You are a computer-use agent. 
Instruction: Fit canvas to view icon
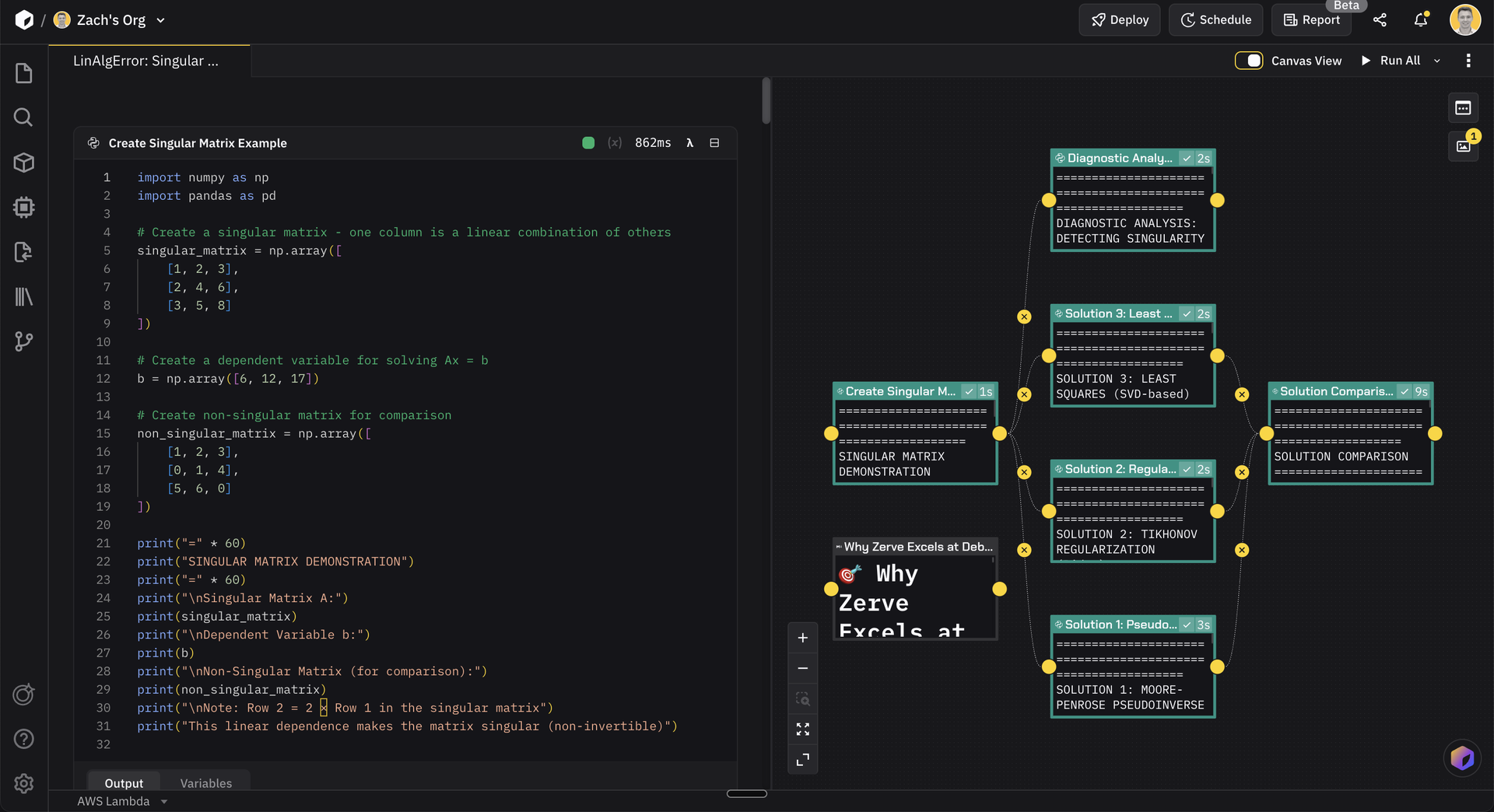(802, 729)
